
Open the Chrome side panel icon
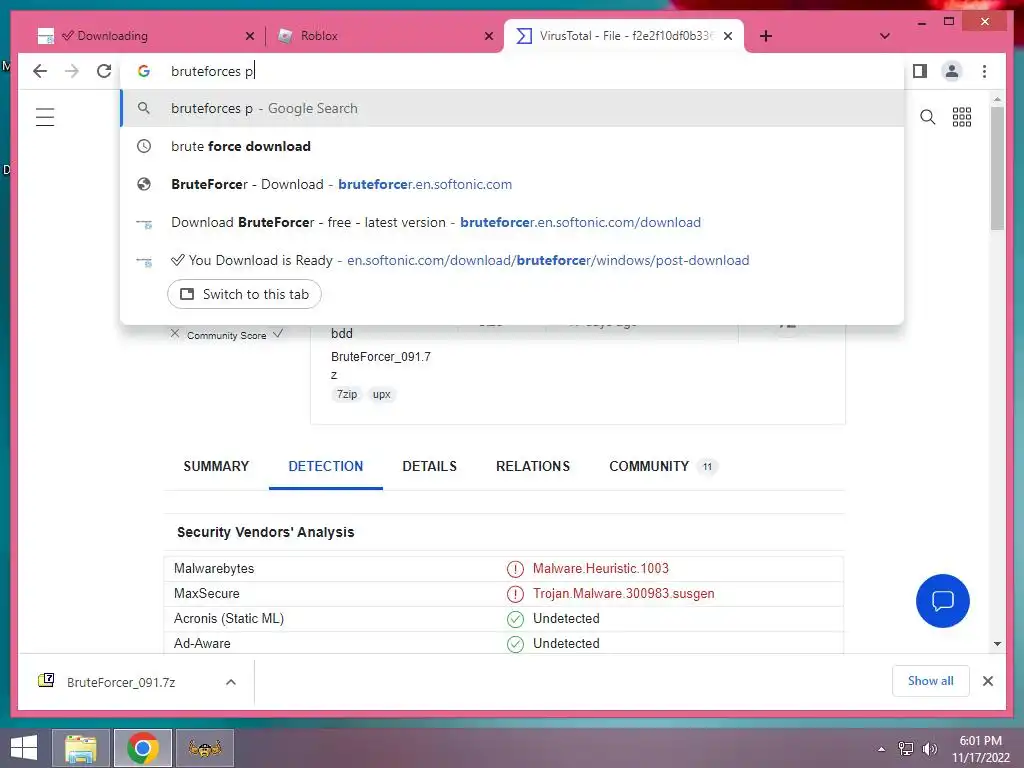click(x=920, y=71)
